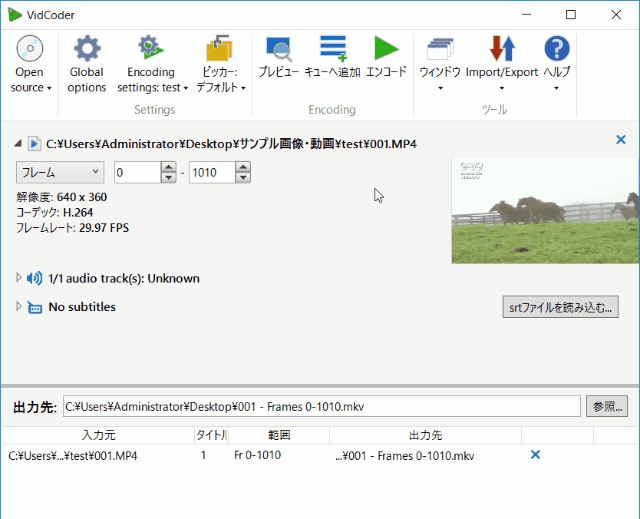Open the Open source disc menu
Image resolution: width=640 pixels, height=519 pixels.
tap(30, 64)
